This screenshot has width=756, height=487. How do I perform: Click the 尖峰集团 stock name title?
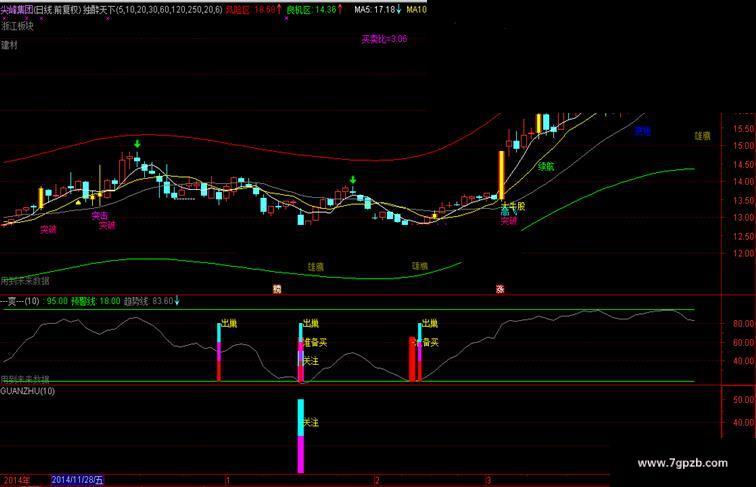click(x=17, y=10)
